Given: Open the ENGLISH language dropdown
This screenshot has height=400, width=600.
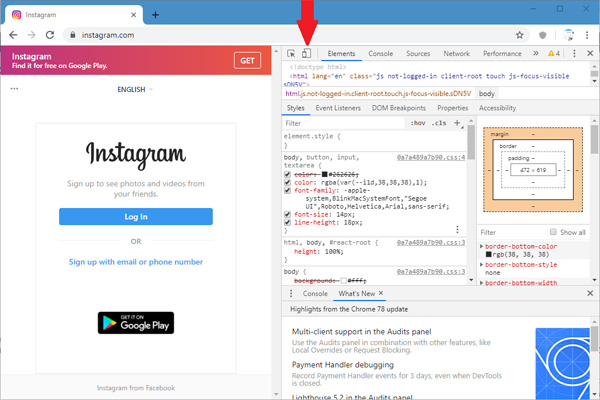Looking at the screenshot, I should [135, 90].
